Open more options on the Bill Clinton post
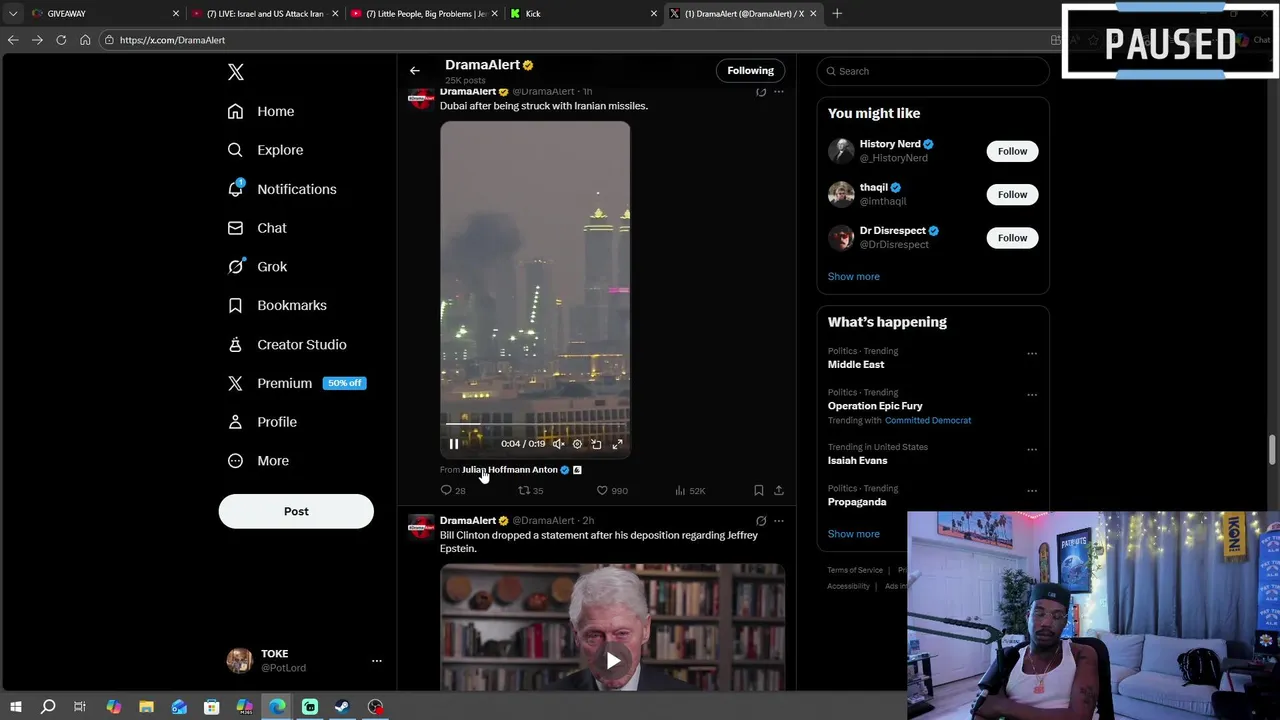The width and height of the screenshot is (1280, 720). click(779, 521)
